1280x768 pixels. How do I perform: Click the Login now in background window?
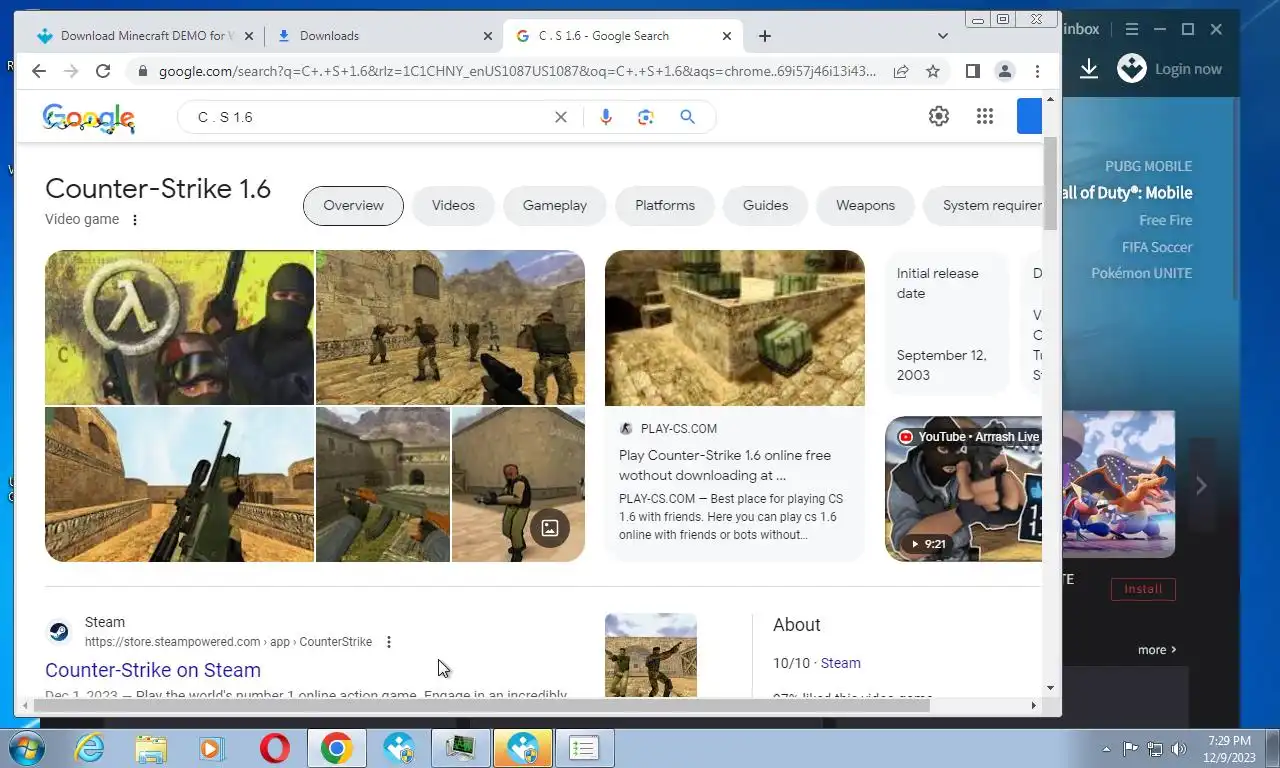coord(1188,70)
